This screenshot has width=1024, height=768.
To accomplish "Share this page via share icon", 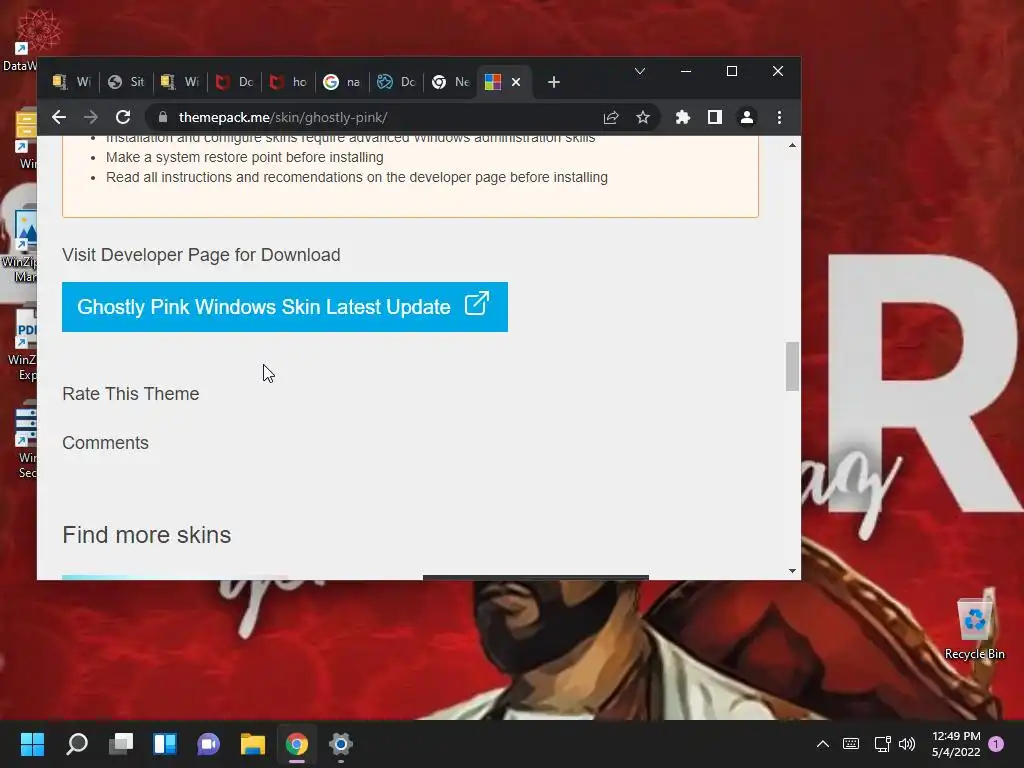I will tap(611, 118).
